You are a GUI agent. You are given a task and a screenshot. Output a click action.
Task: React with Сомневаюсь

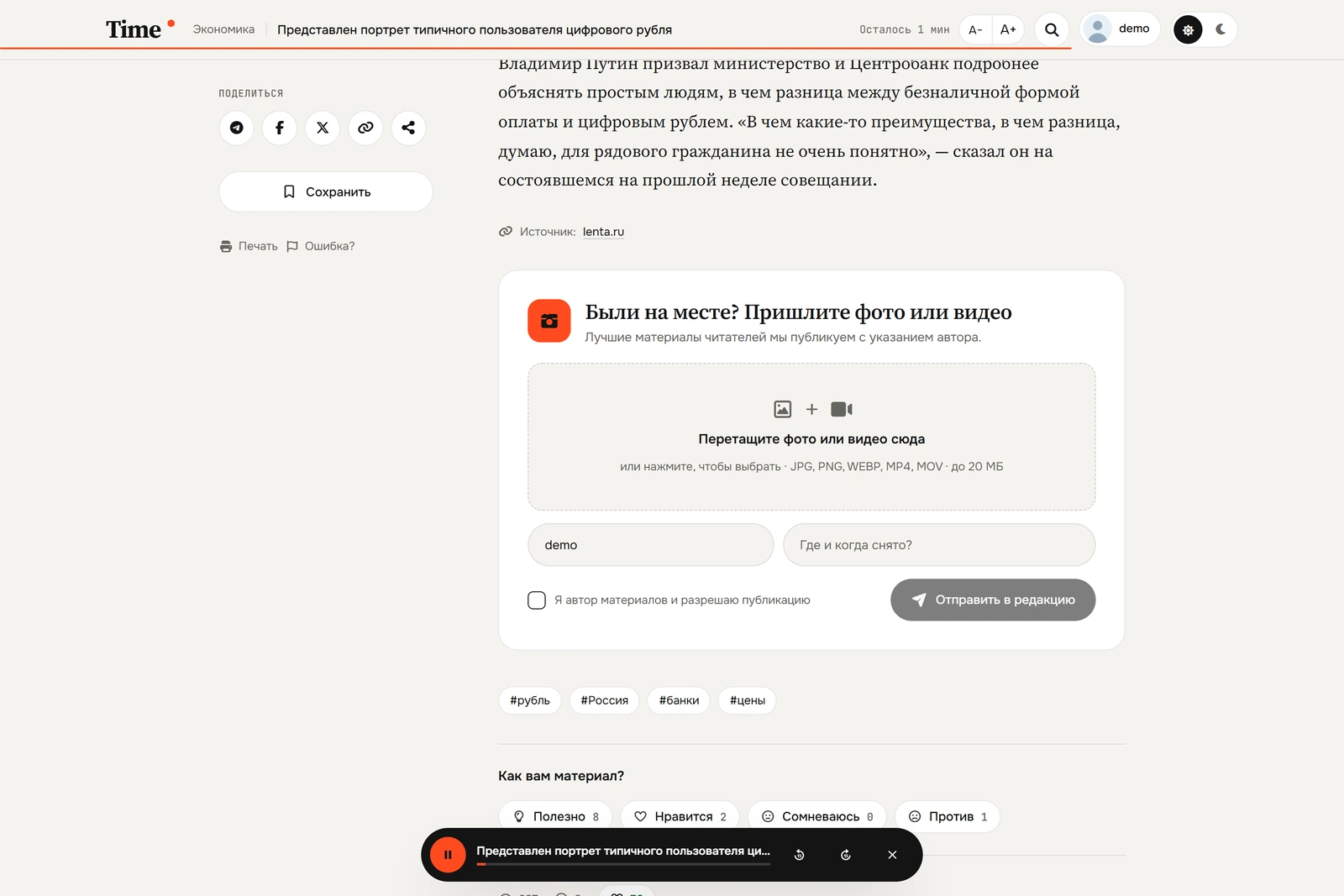pos(816,816)
